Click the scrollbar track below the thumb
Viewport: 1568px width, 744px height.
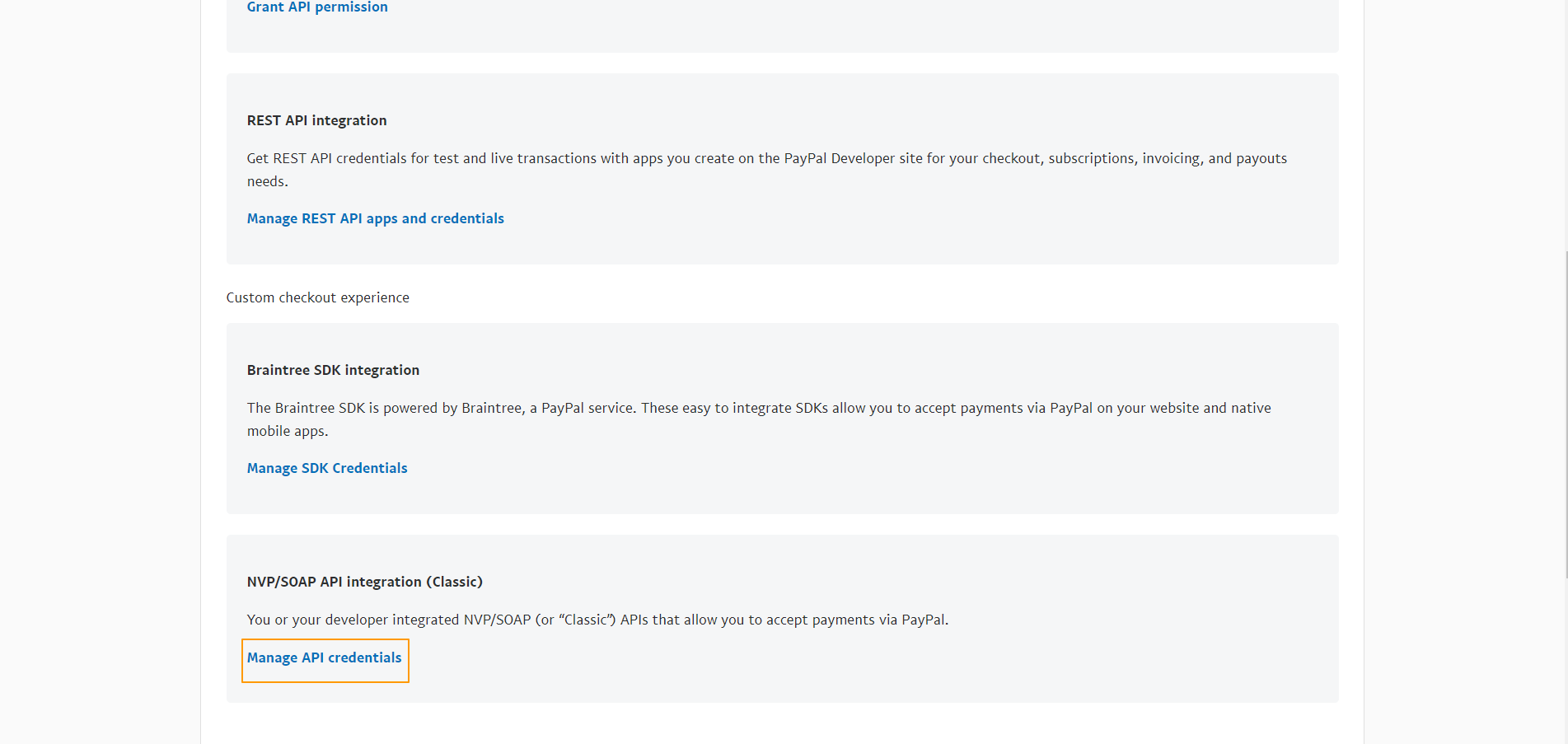1566,659
